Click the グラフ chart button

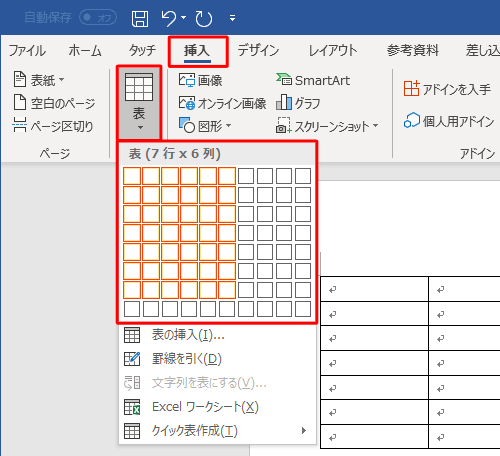point(298,103)
